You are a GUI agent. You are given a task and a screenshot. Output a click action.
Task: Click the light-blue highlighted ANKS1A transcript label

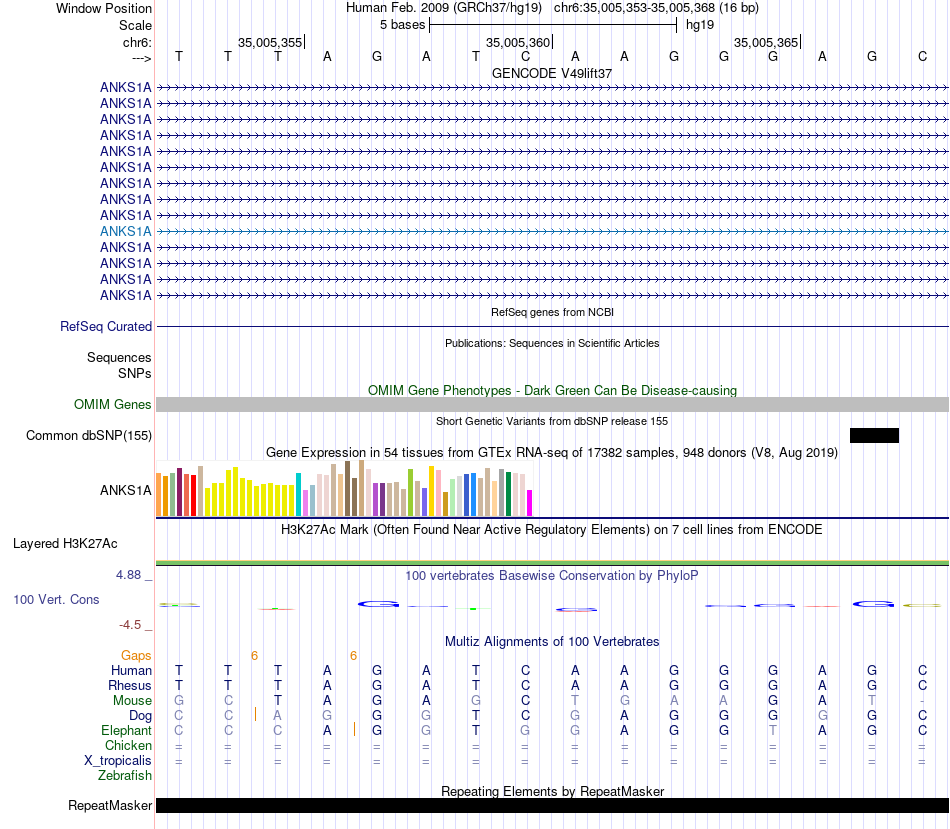coord(125,231)
